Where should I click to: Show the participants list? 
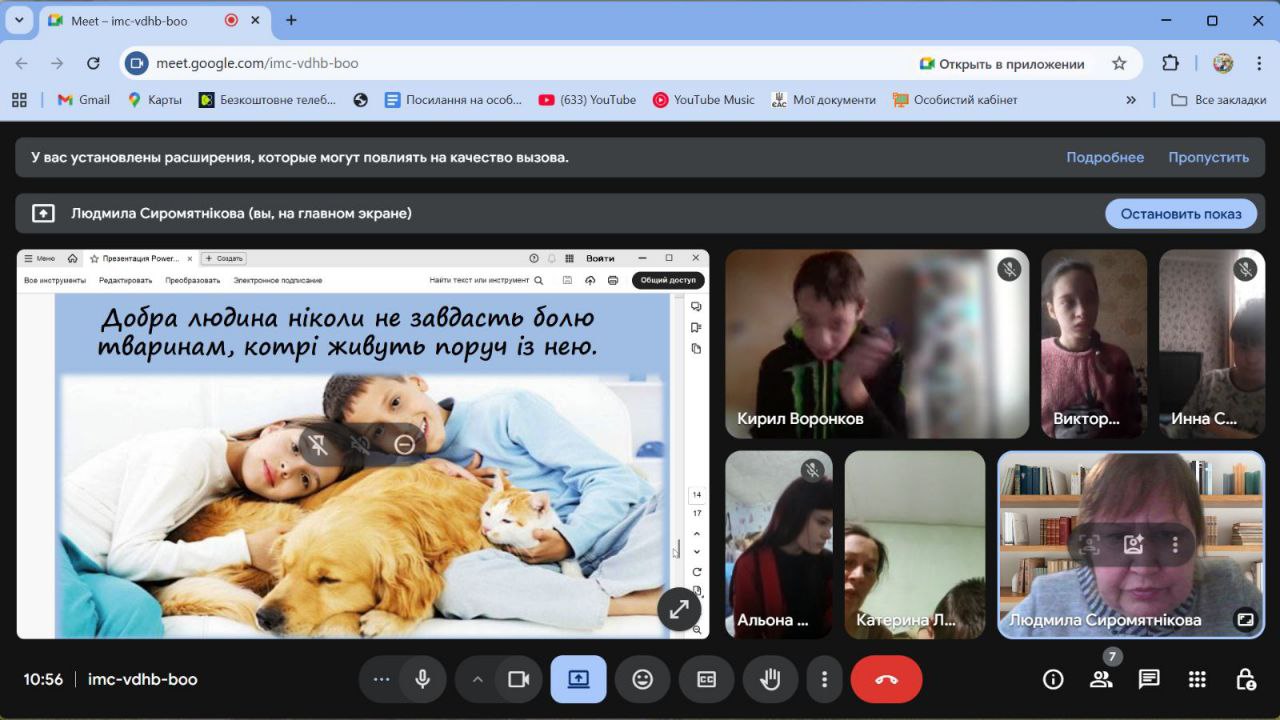click(1101, 680)
